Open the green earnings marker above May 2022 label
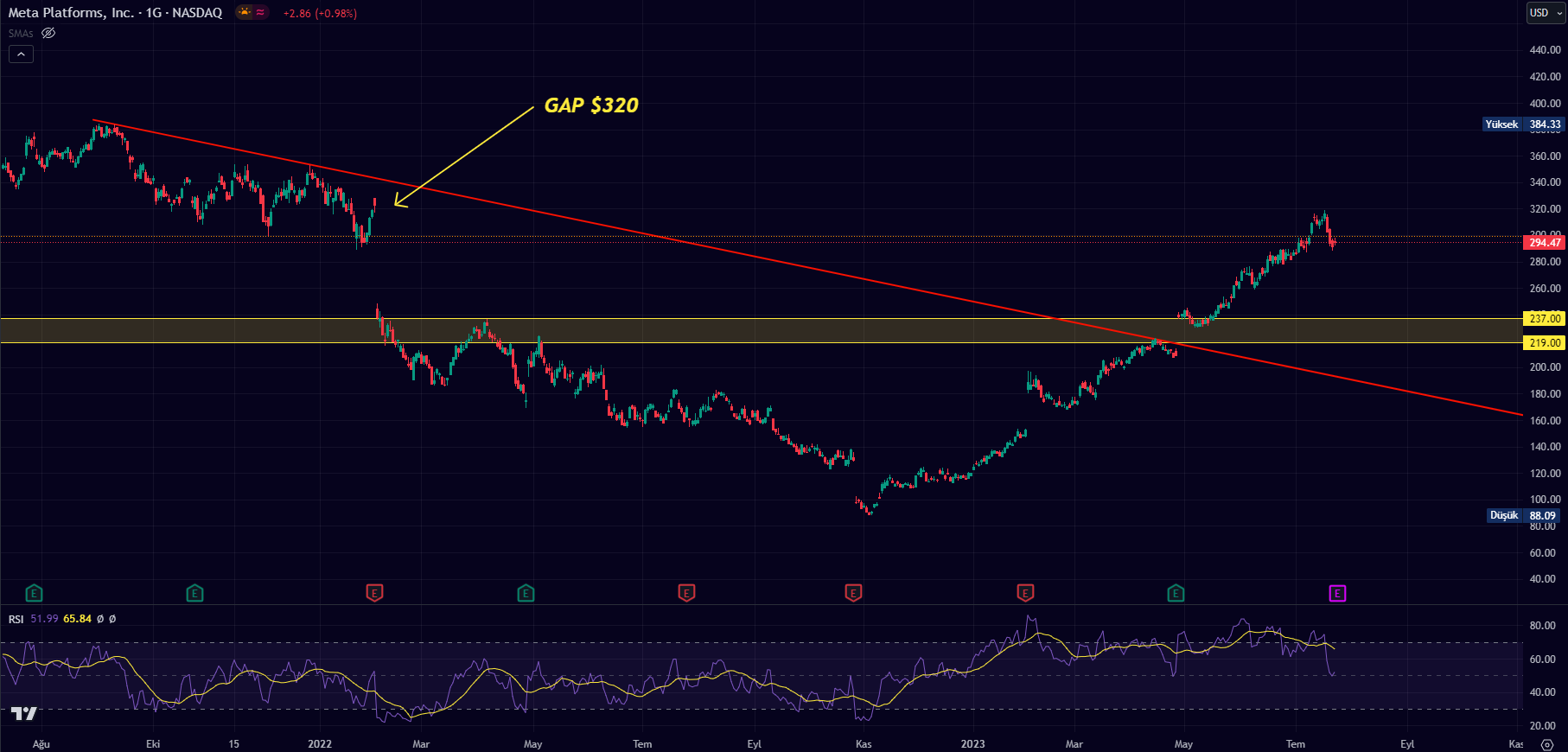 click(x=526, y=593)
